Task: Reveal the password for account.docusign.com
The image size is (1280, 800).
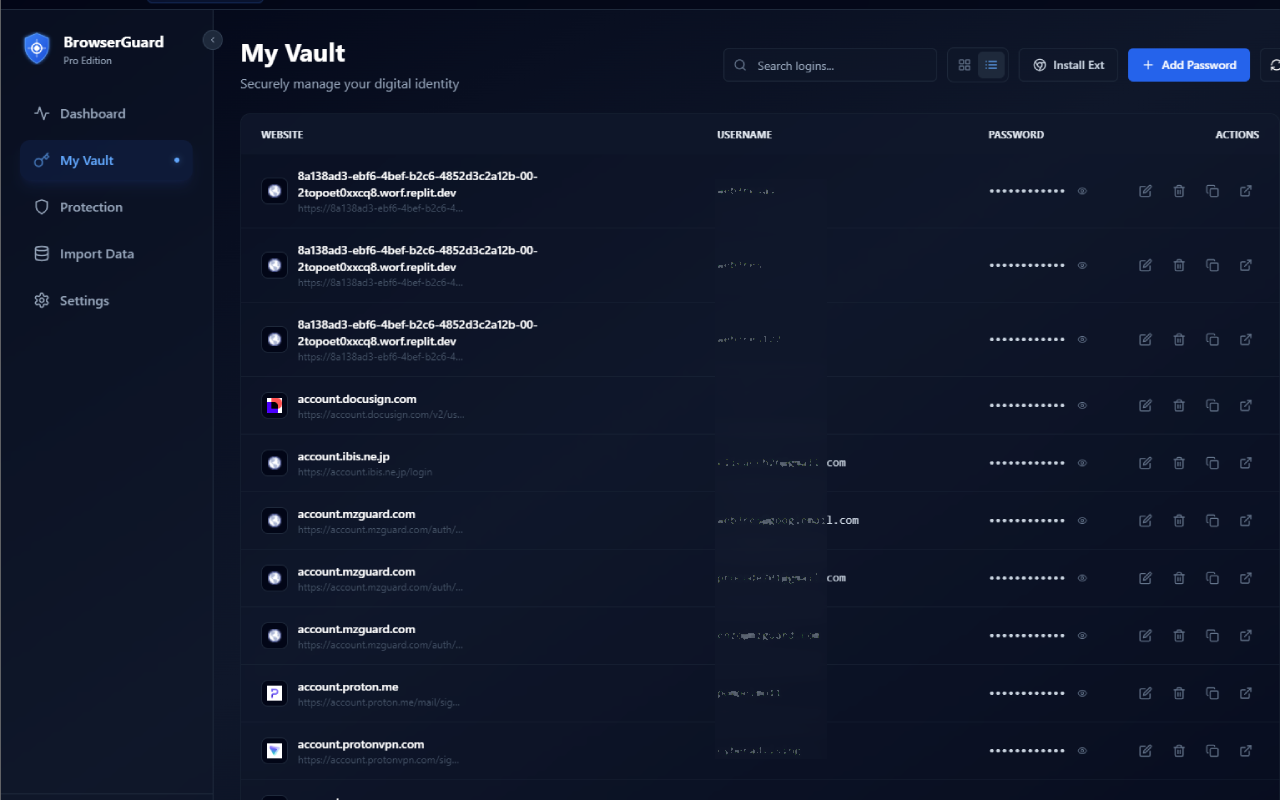Action: (1082, 405)
